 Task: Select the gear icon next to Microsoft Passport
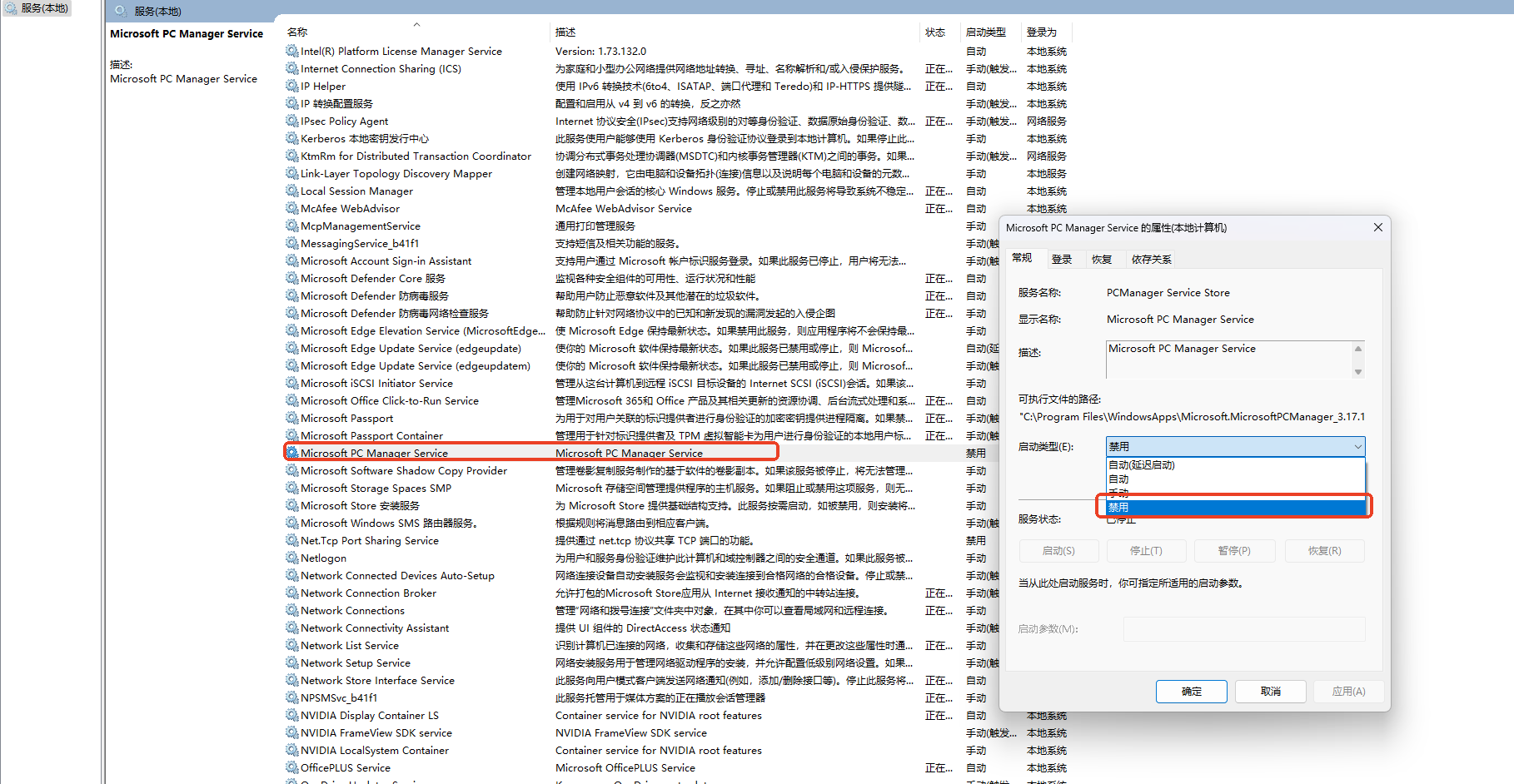tap(291, 418)
